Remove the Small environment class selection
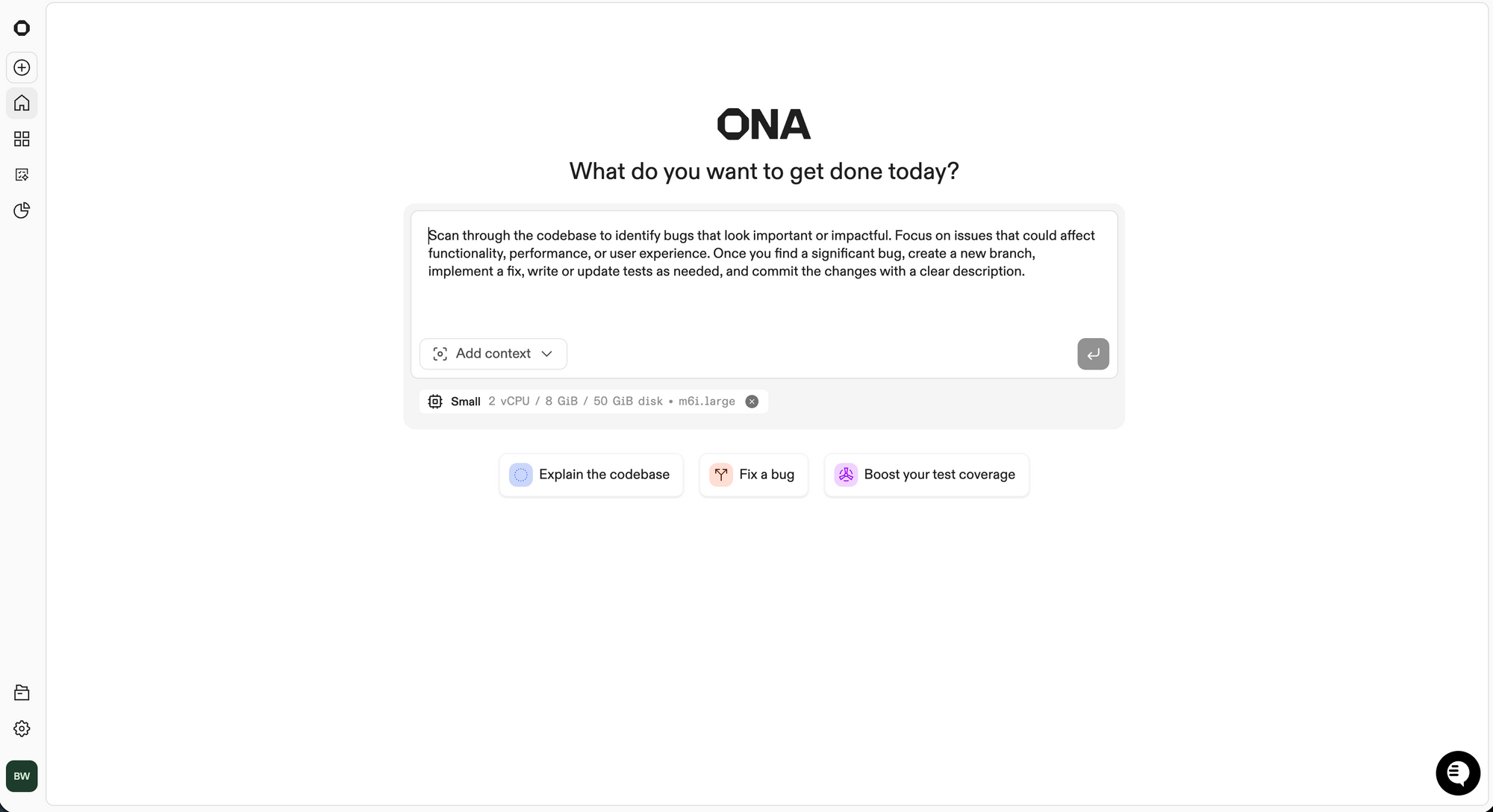 point(752,402)
